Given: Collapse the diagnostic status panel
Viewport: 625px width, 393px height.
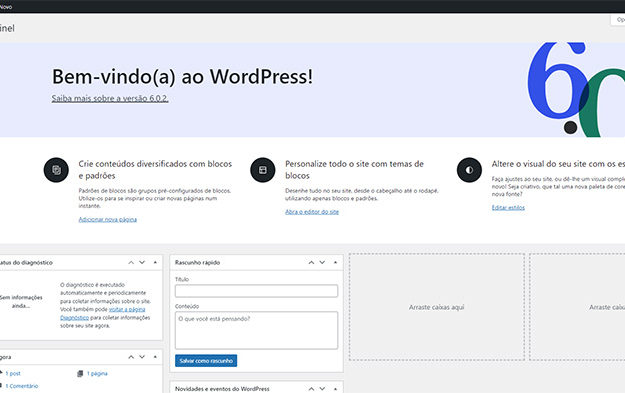Looking at the screenshot, I should coord(155,262).
